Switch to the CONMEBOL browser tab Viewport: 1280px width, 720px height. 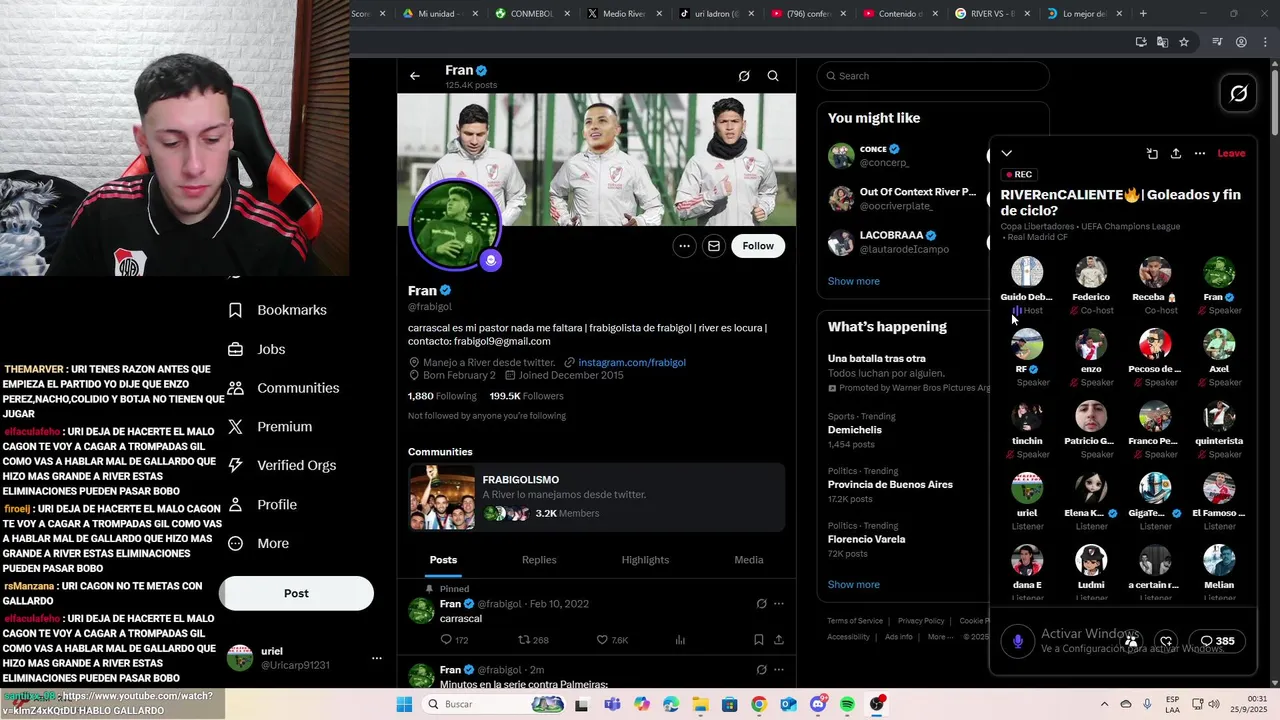tap(530, 14)
